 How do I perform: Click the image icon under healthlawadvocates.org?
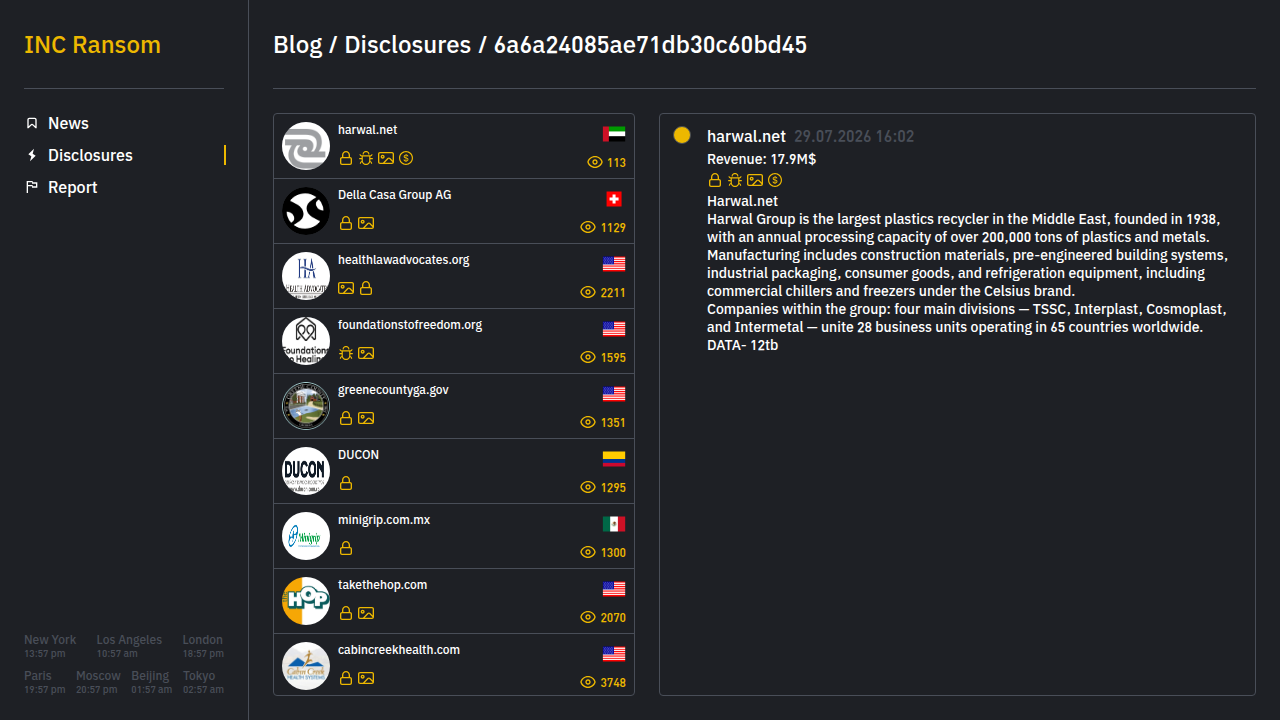pos(346,288)
